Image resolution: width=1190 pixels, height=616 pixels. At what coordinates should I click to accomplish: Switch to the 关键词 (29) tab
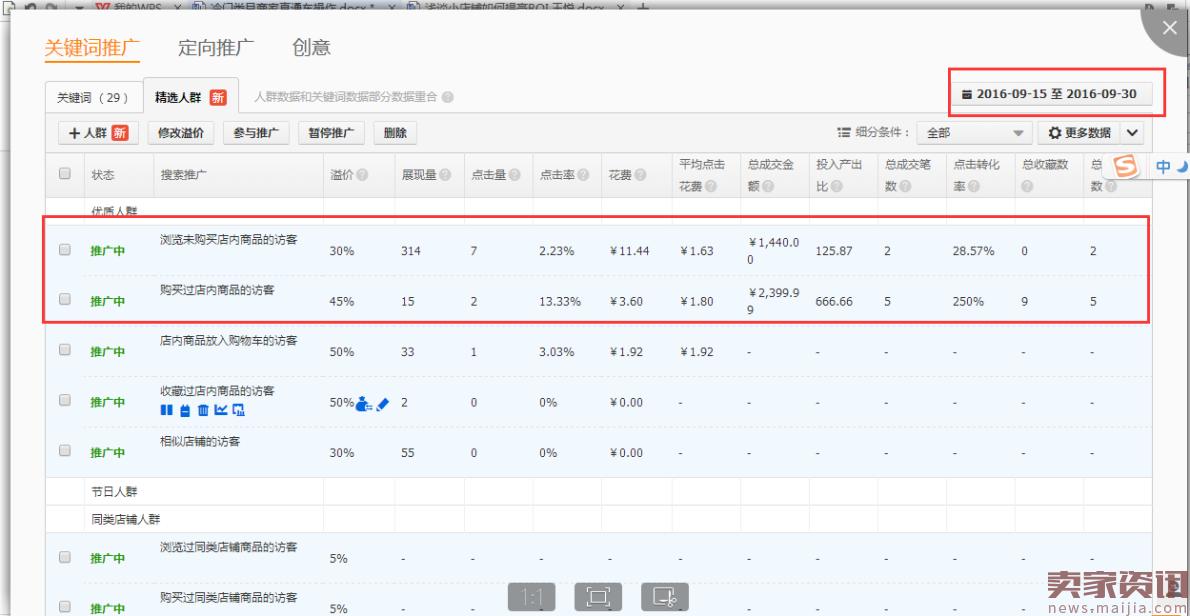pyautogui.click(x=93, y=98)
